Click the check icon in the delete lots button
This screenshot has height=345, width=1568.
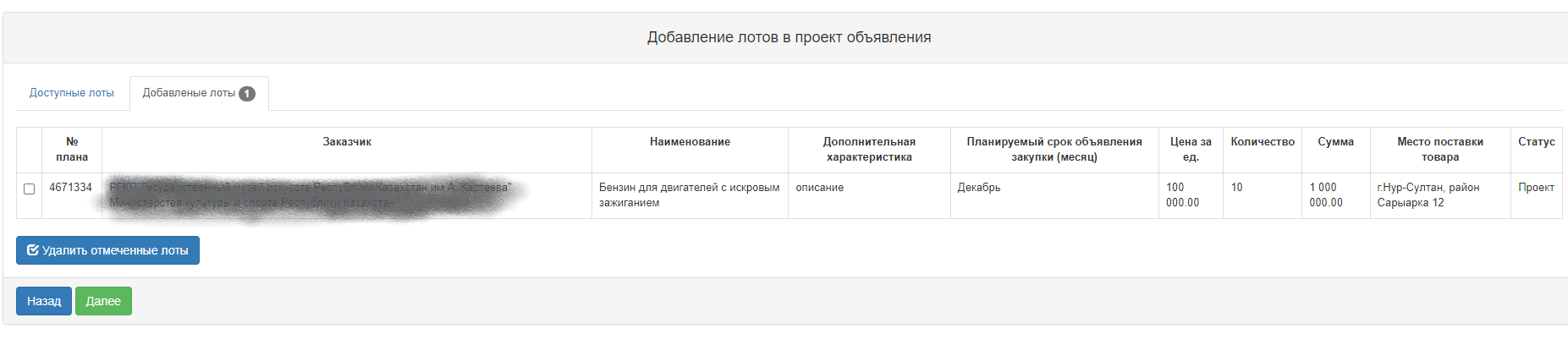pos(33,250)
